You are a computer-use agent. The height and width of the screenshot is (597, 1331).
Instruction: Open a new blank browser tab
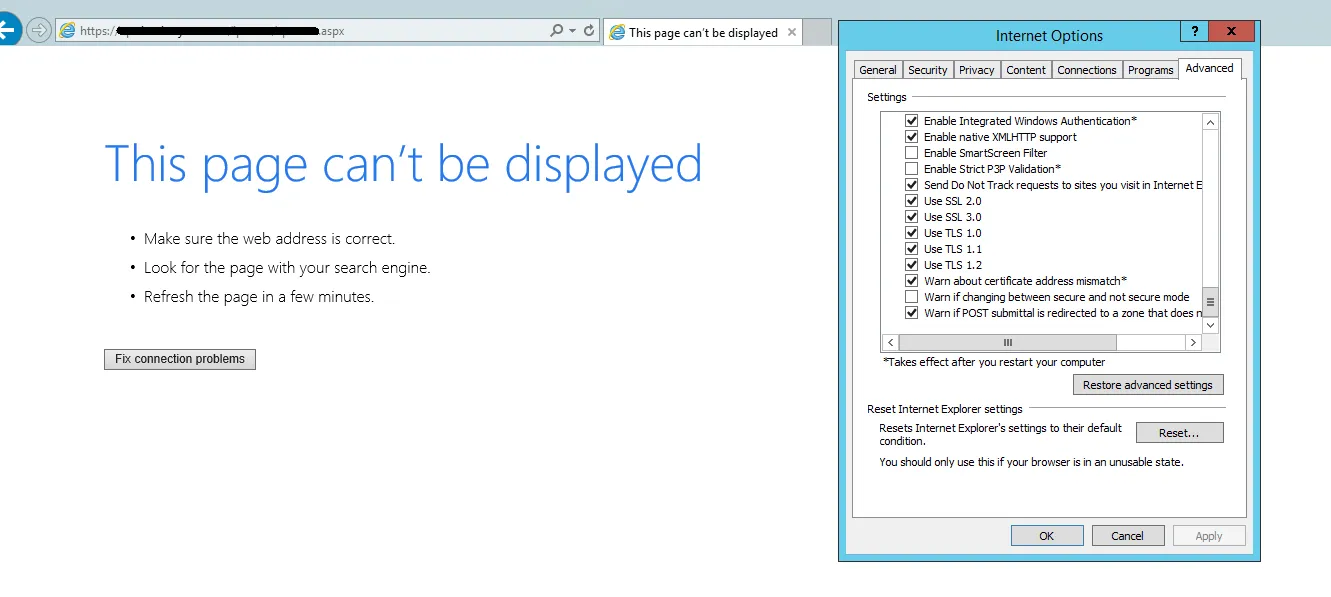point(818,32)
